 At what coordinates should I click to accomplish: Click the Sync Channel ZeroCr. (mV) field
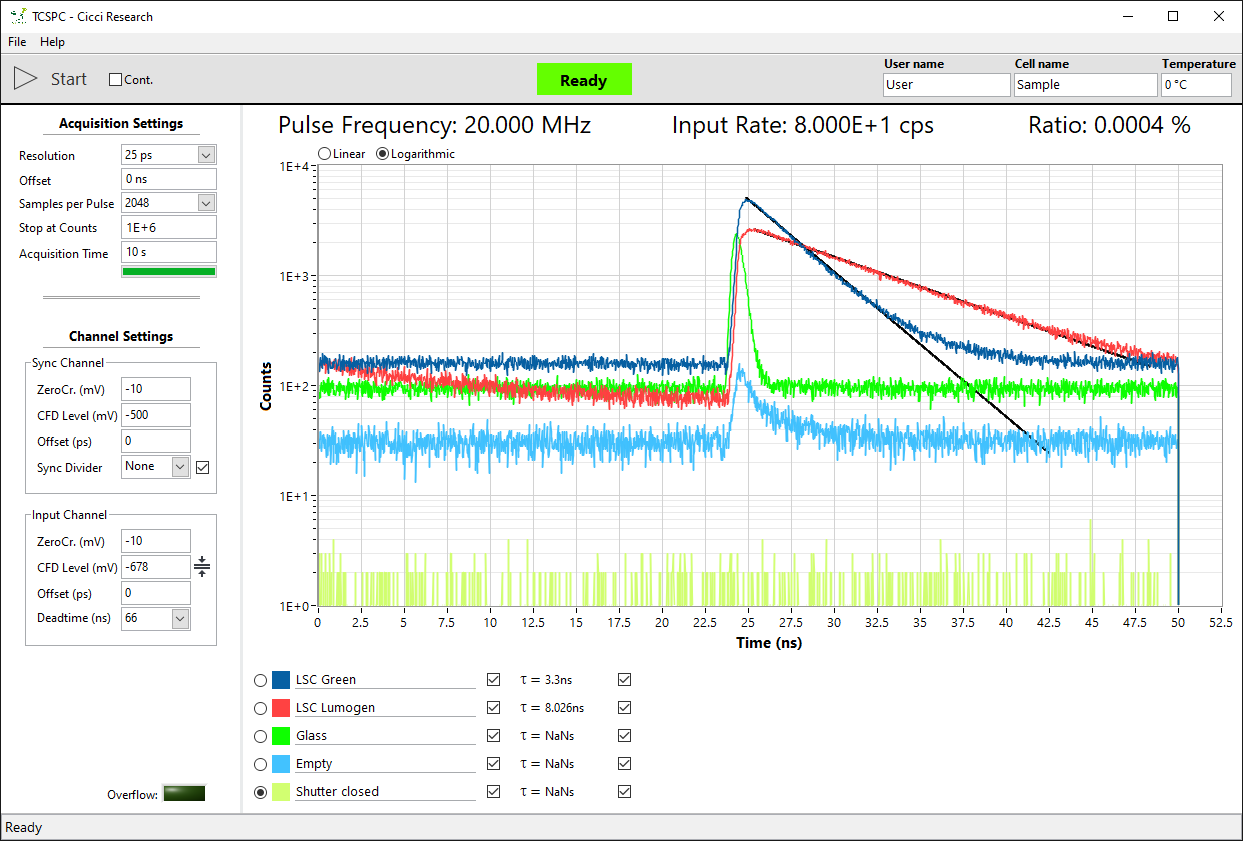(x=156, y=389)
